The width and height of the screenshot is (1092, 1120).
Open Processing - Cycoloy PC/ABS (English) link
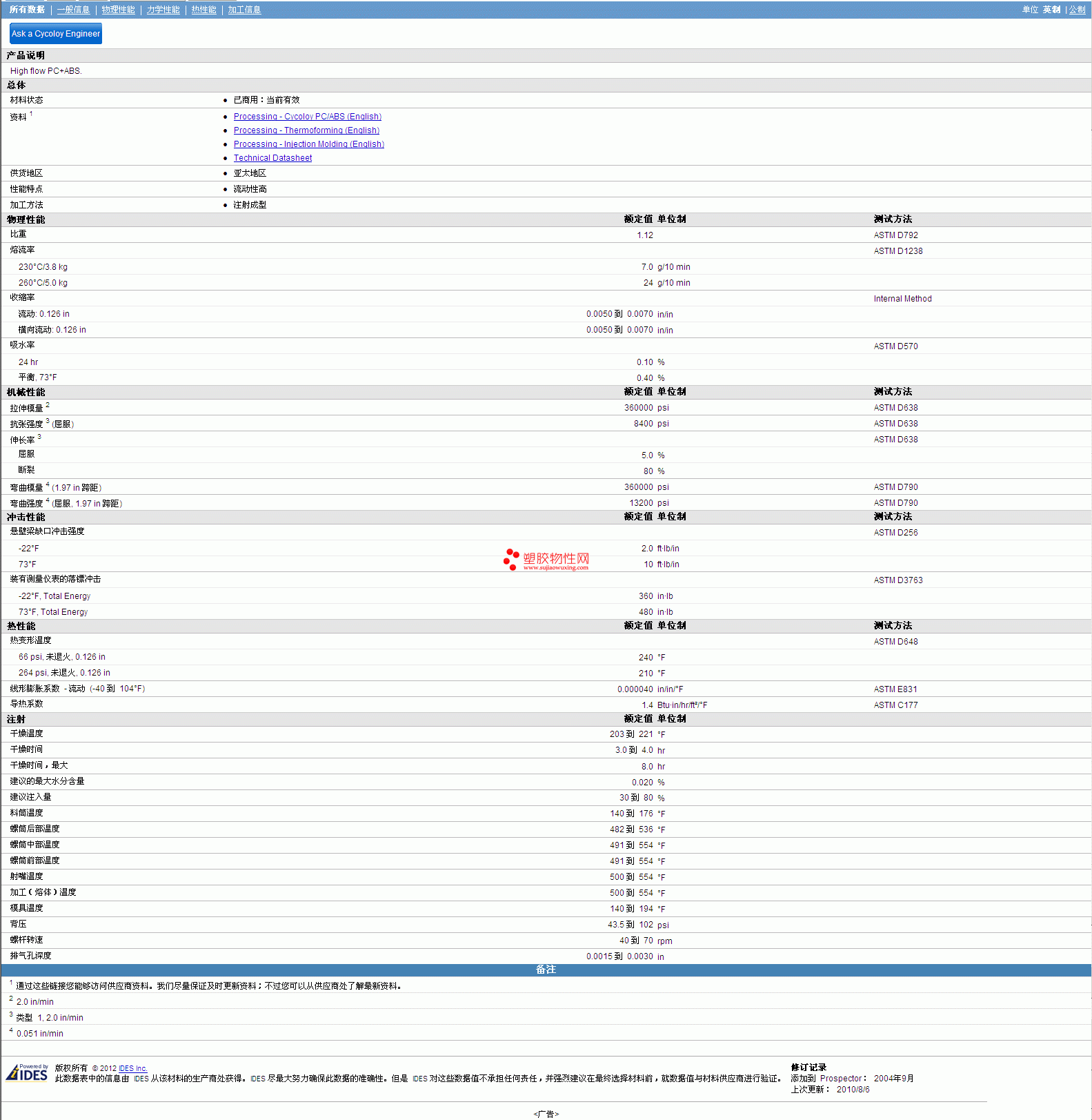[x=307, y=117]
